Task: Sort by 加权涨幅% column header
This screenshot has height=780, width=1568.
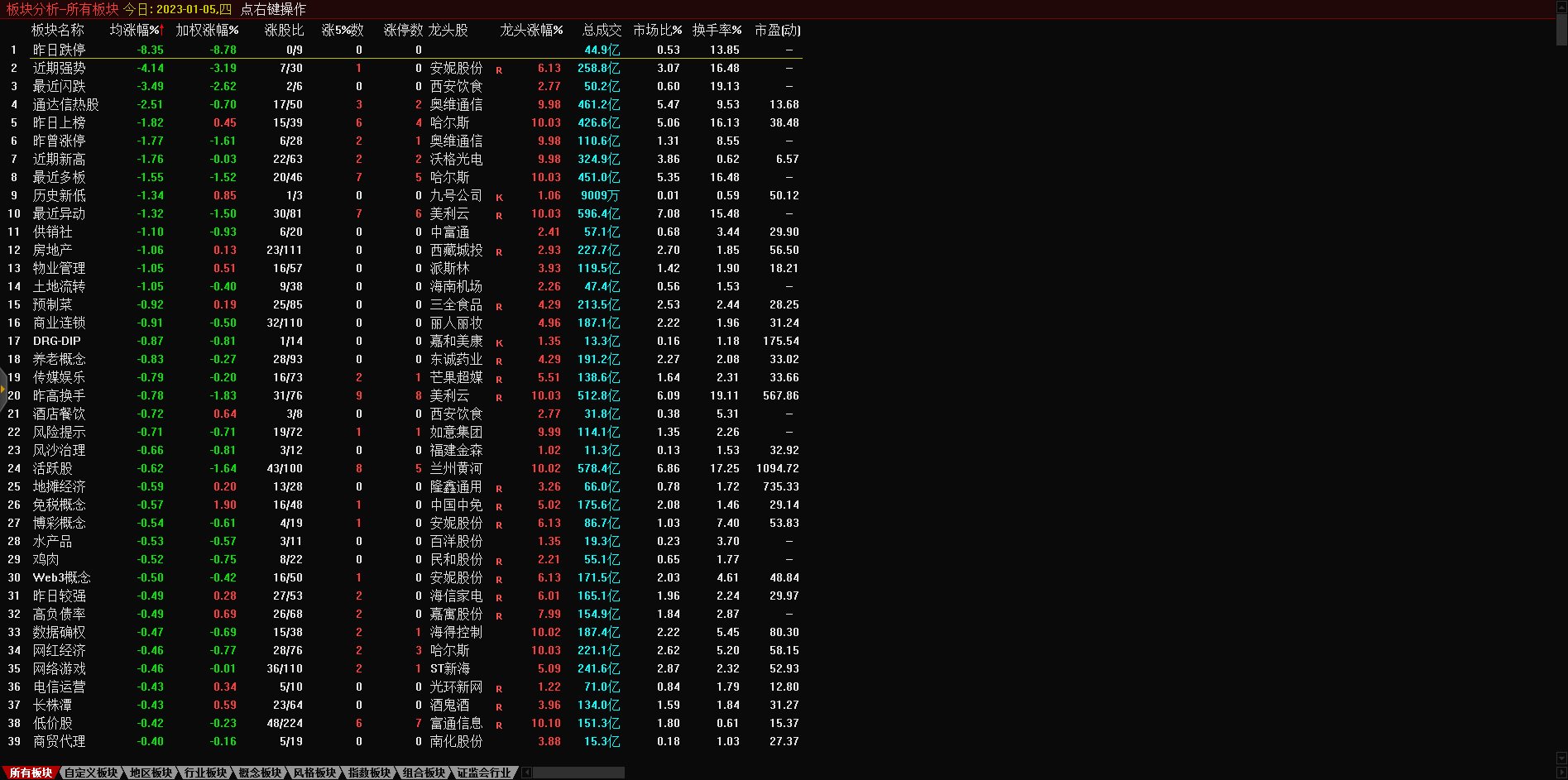Action: coord(207,30)
